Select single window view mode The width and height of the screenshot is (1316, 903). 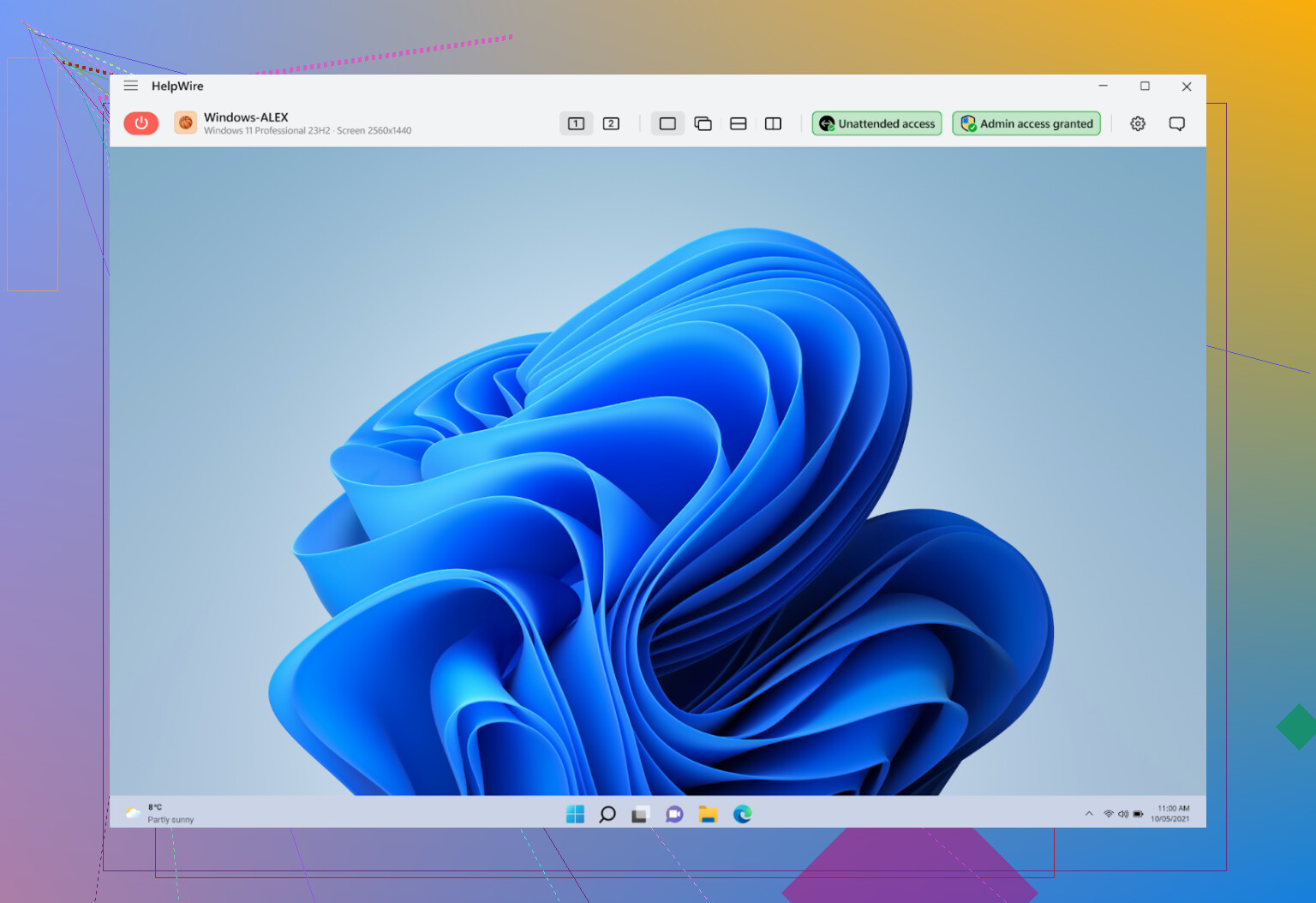click(x=667, y=123)
